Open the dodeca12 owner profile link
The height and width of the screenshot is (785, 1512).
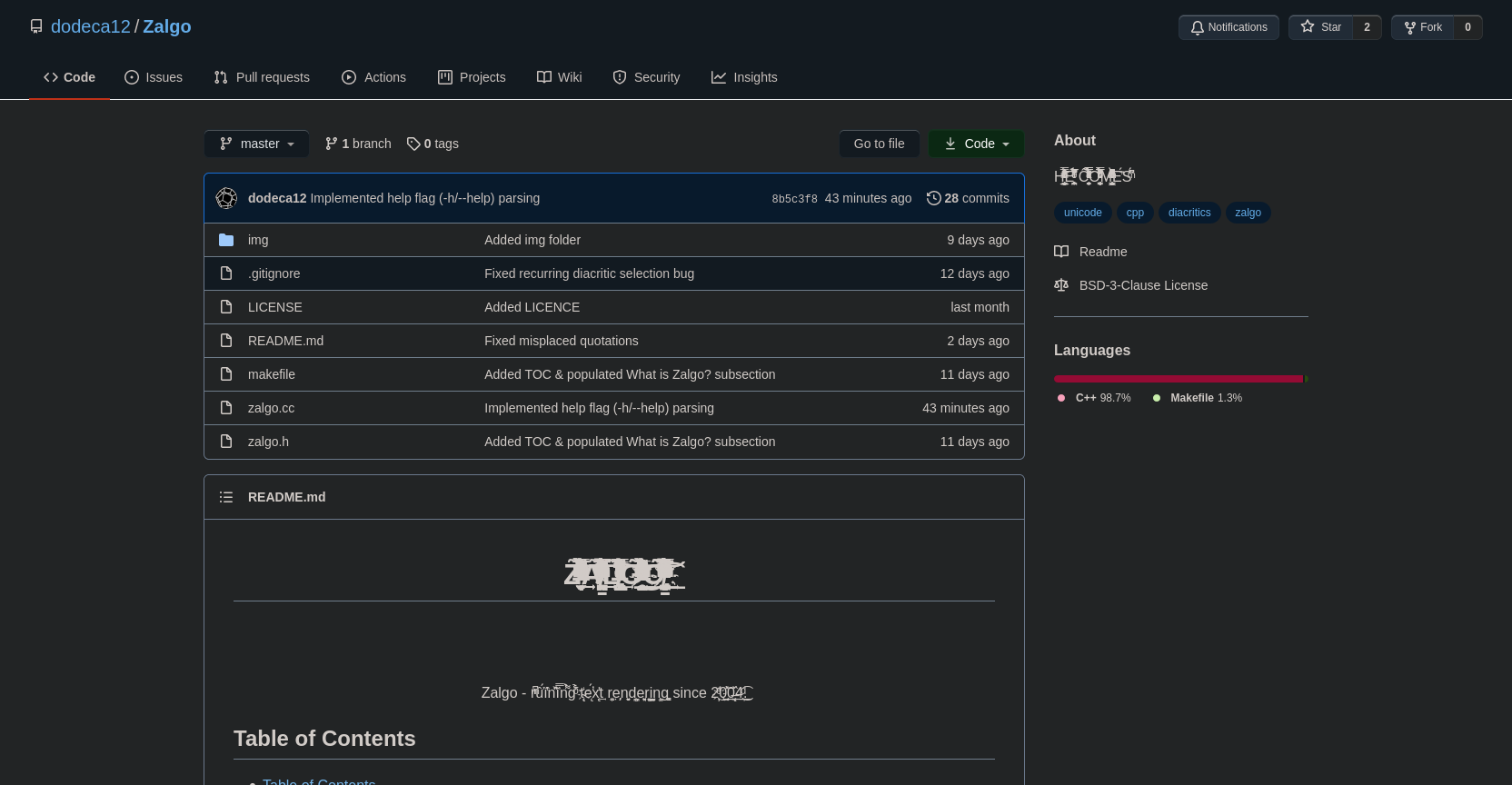tap(91, 26)
